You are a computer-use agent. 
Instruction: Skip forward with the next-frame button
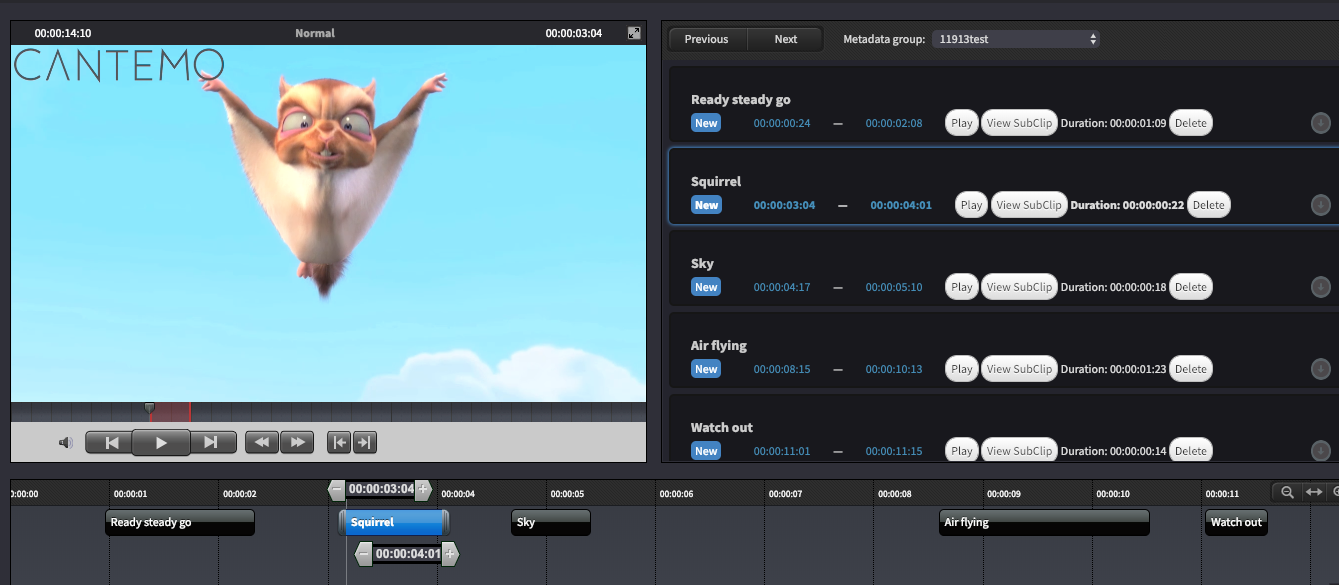click(211, 442)
